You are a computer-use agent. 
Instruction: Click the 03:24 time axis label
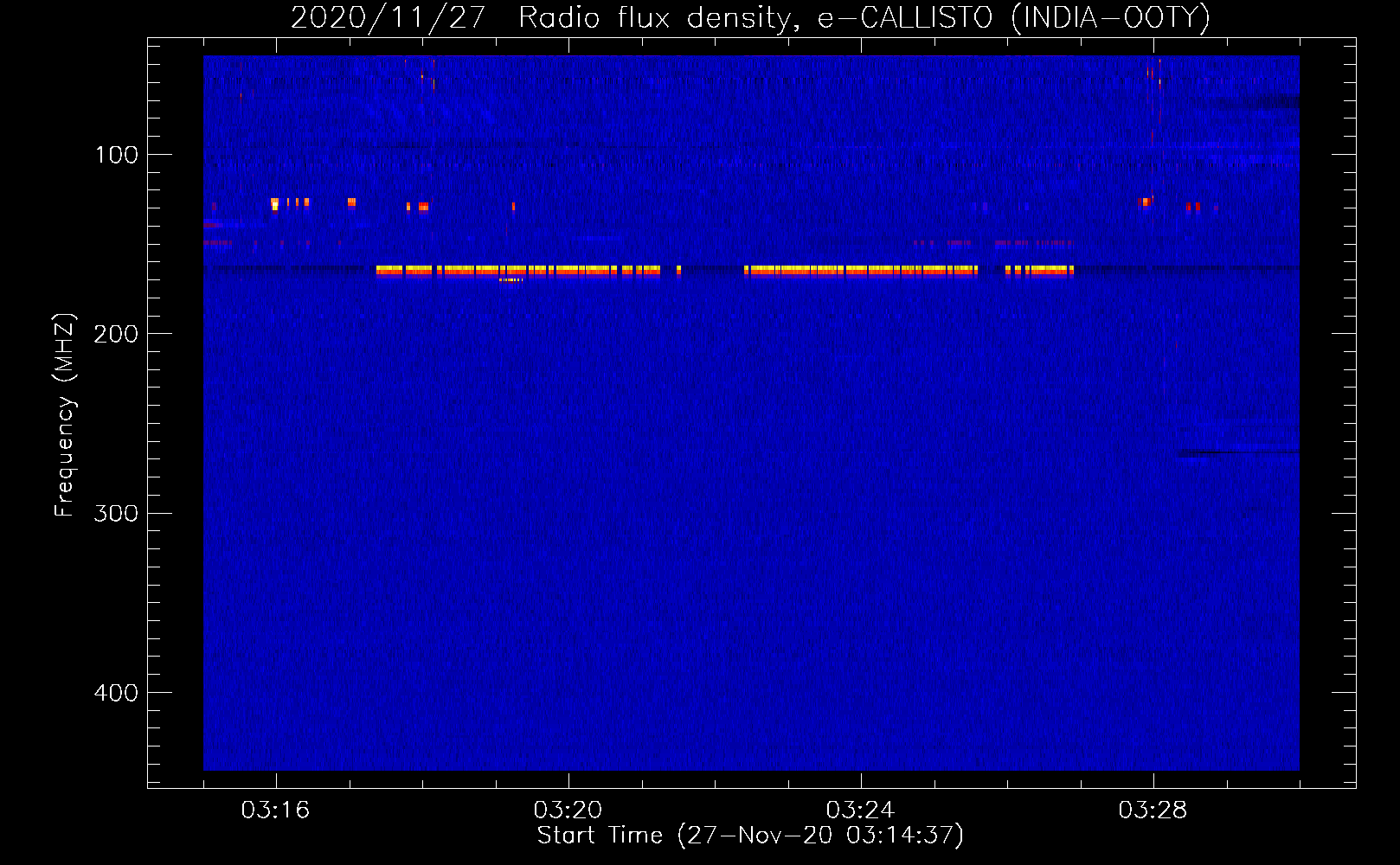[860, 810]
